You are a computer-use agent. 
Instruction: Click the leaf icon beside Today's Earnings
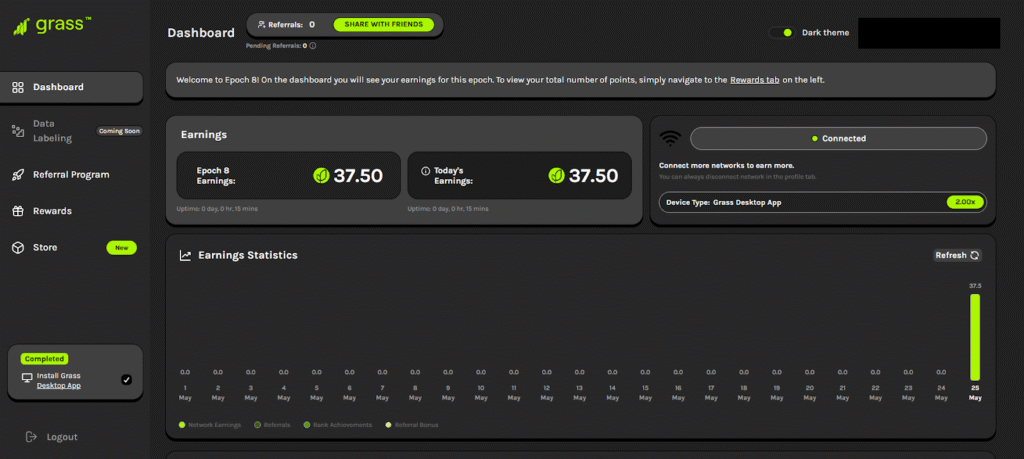[556, 176]
